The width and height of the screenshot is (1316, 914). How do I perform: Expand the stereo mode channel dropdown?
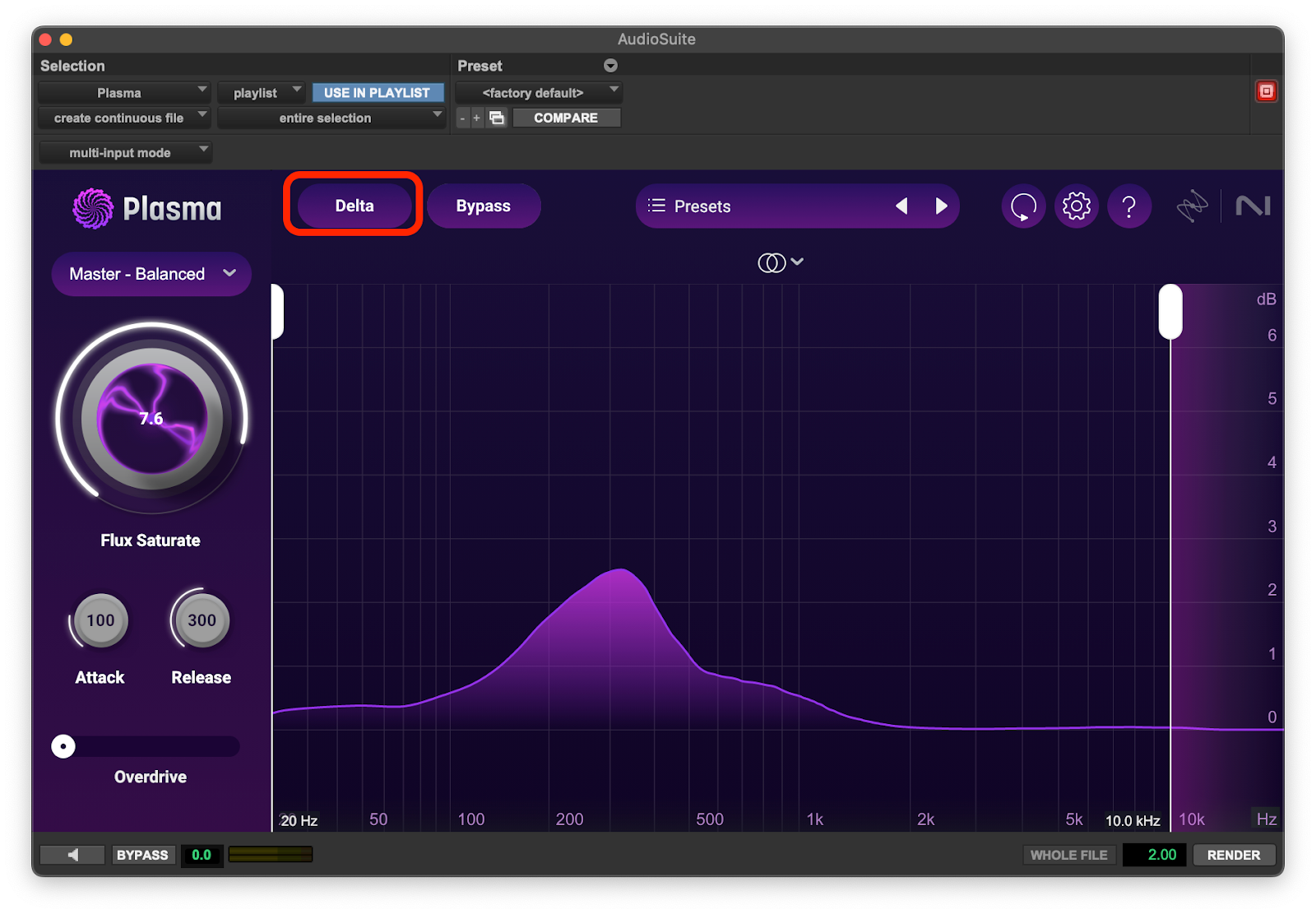coord(780,262)
